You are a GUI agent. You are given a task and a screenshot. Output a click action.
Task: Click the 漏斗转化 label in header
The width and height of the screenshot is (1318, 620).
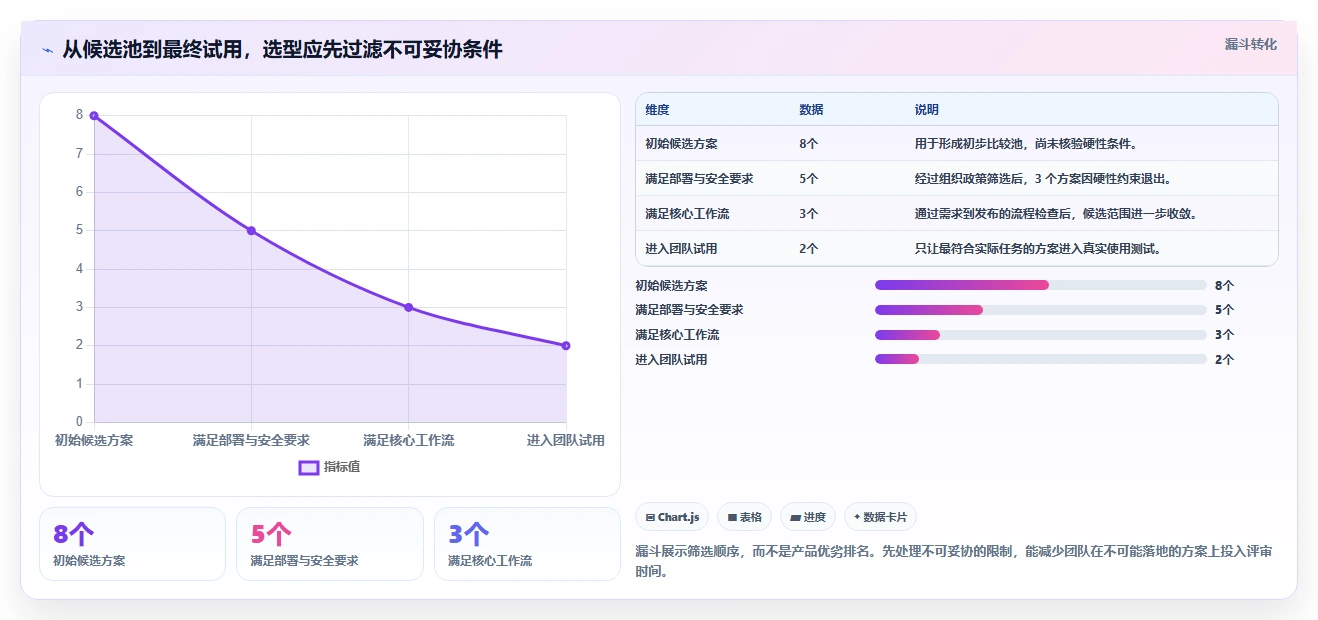[1250, 45]
